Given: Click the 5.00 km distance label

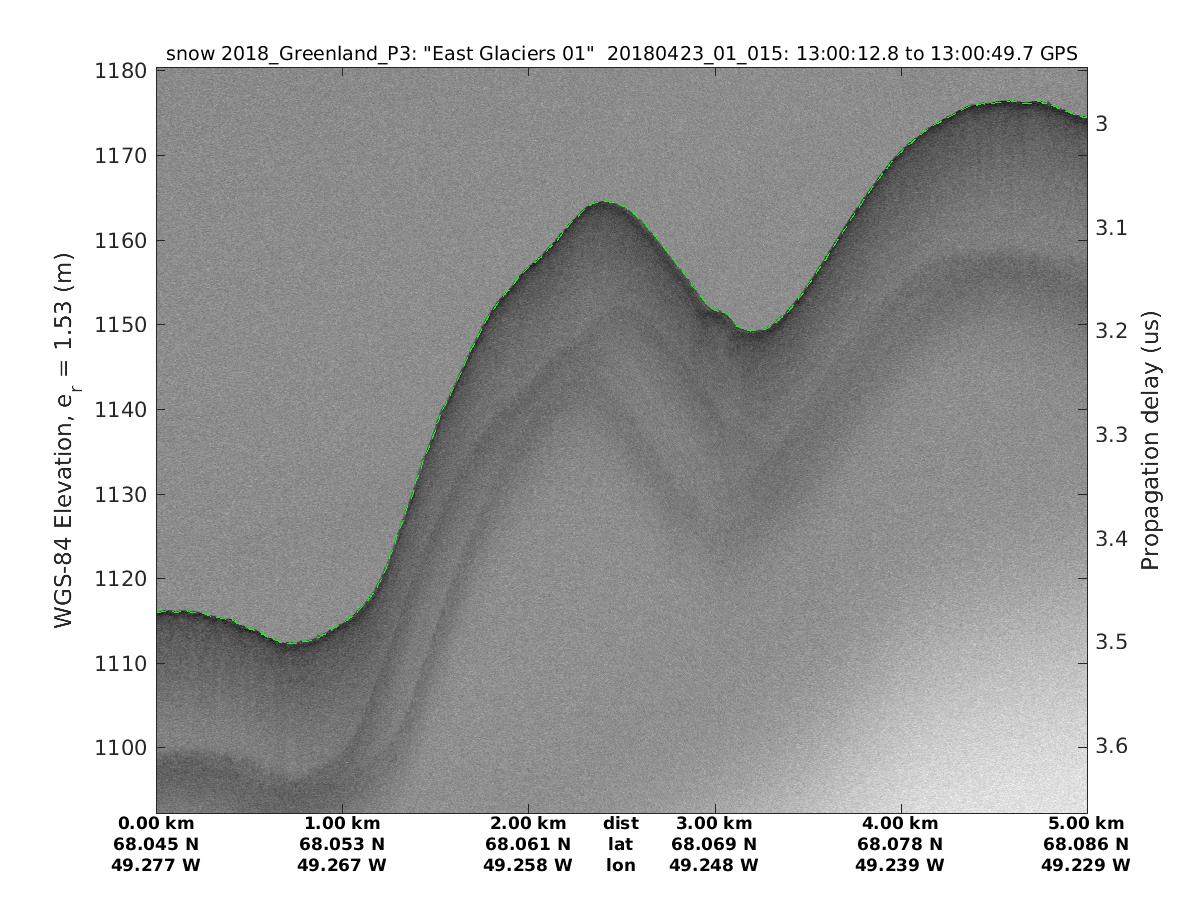Looking at the screenshot, I should coord(1086,823).
